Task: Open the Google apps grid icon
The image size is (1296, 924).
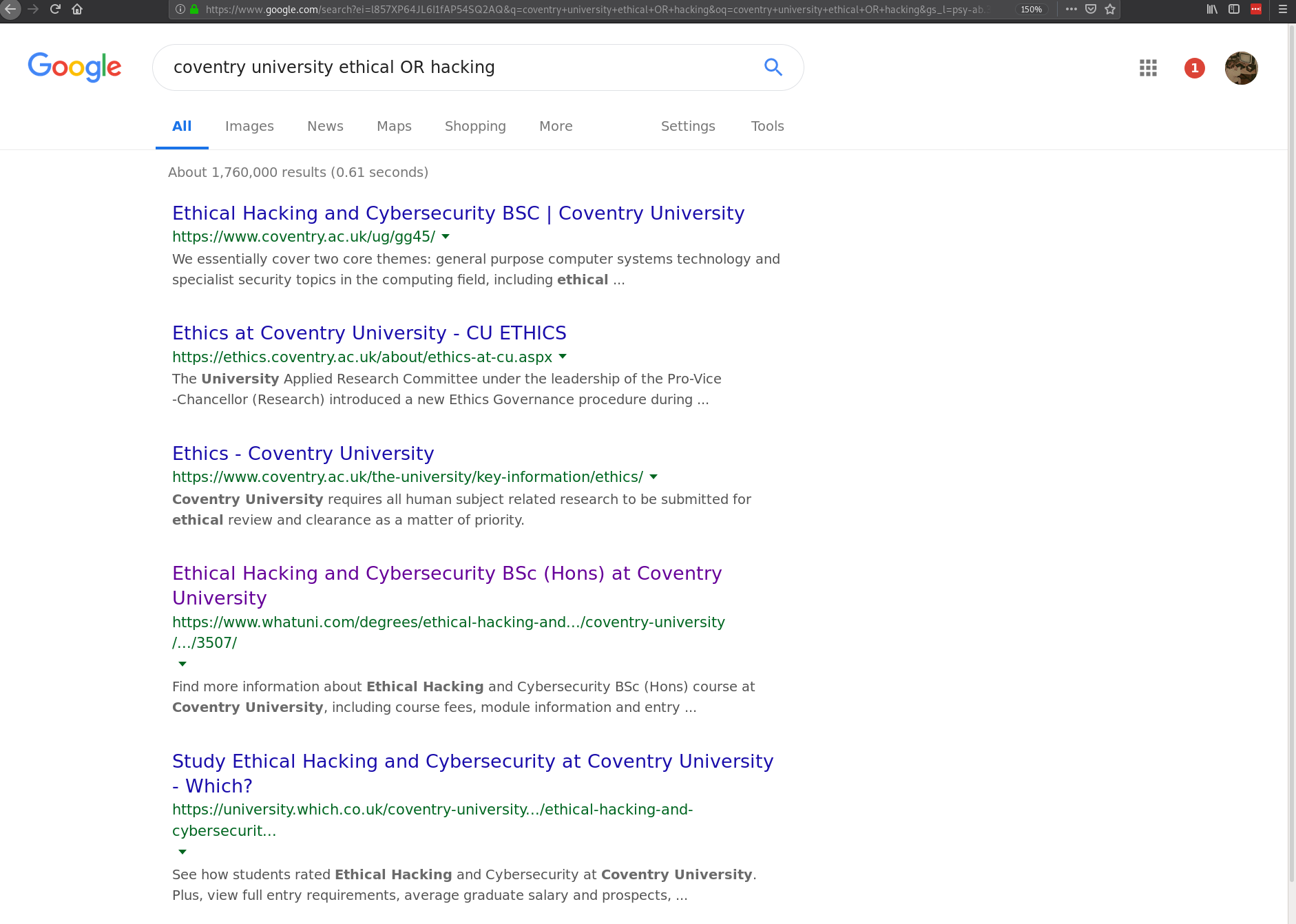Action: pos(1148,67)
